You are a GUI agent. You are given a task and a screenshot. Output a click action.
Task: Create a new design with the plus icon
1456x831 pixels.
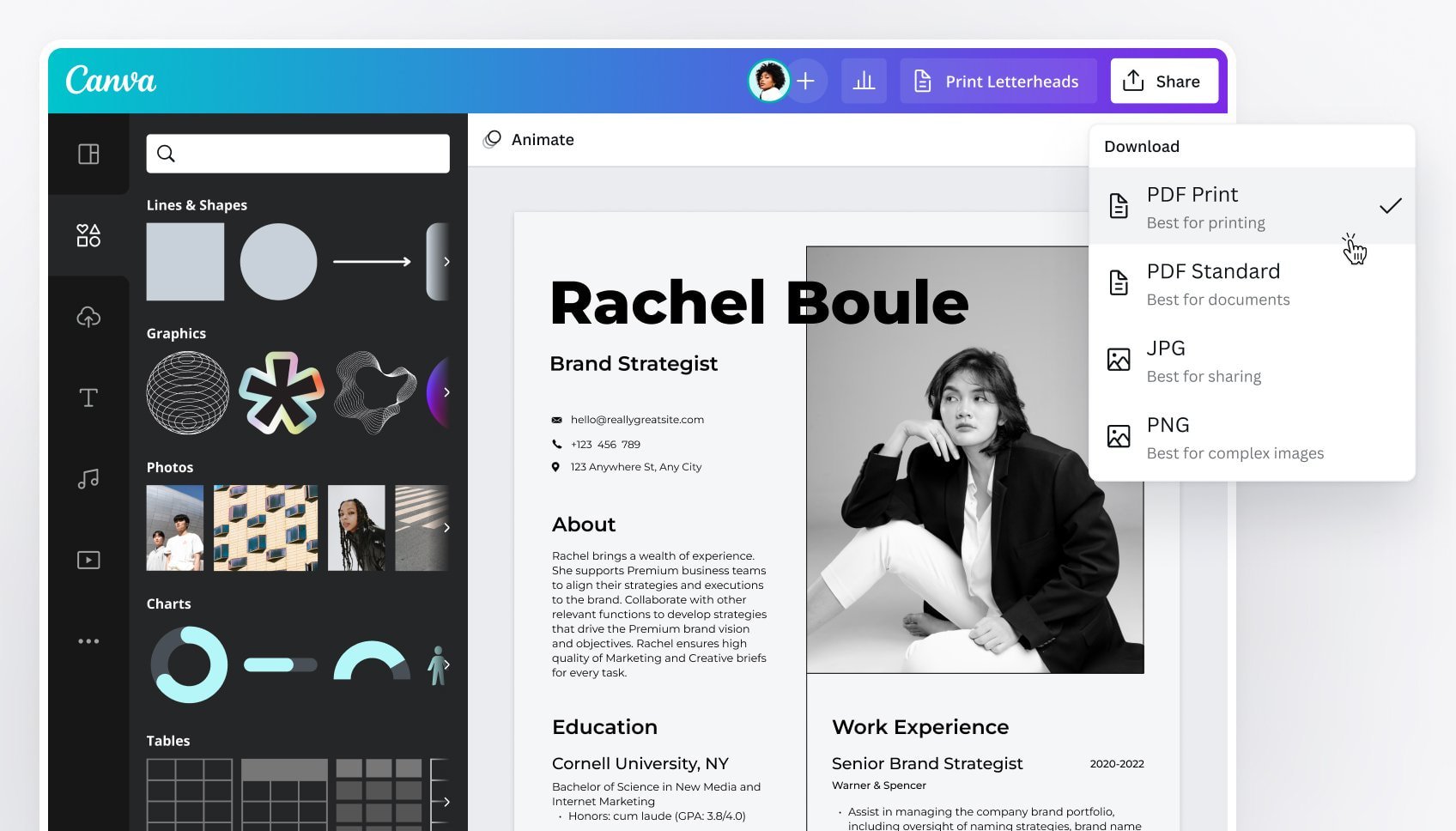pyautogui.click(x=805, y=81)
